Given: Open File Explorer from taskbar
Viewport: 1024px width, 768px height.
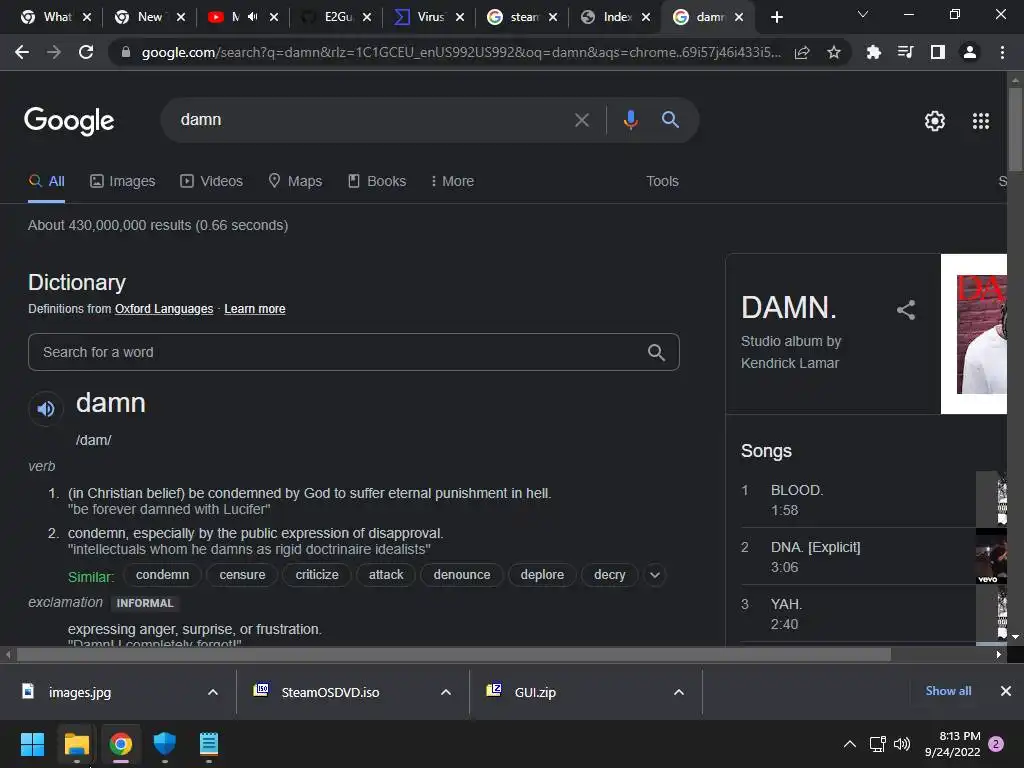Looking at the screenshot, I should point(76,744).
